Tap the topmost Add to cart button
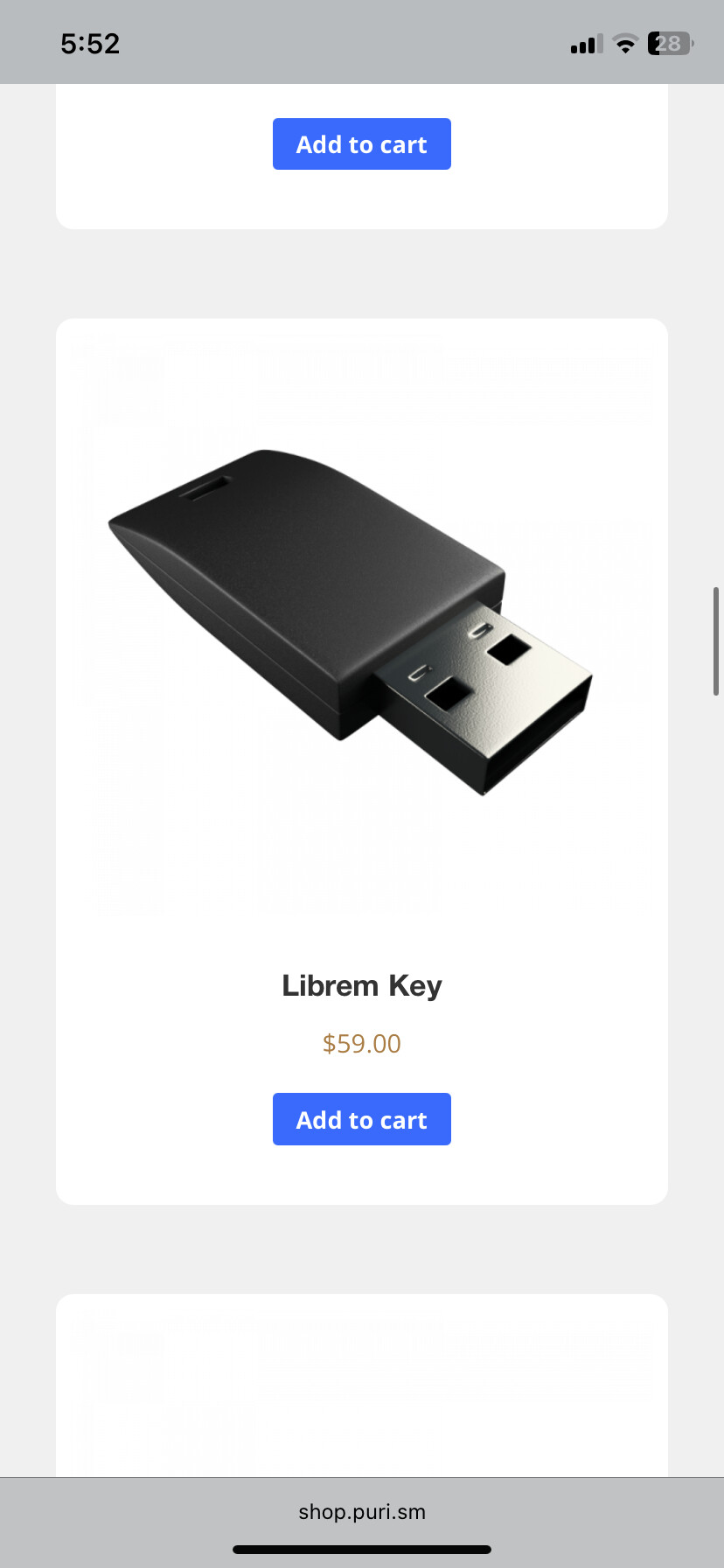 [x=362, y=144]
